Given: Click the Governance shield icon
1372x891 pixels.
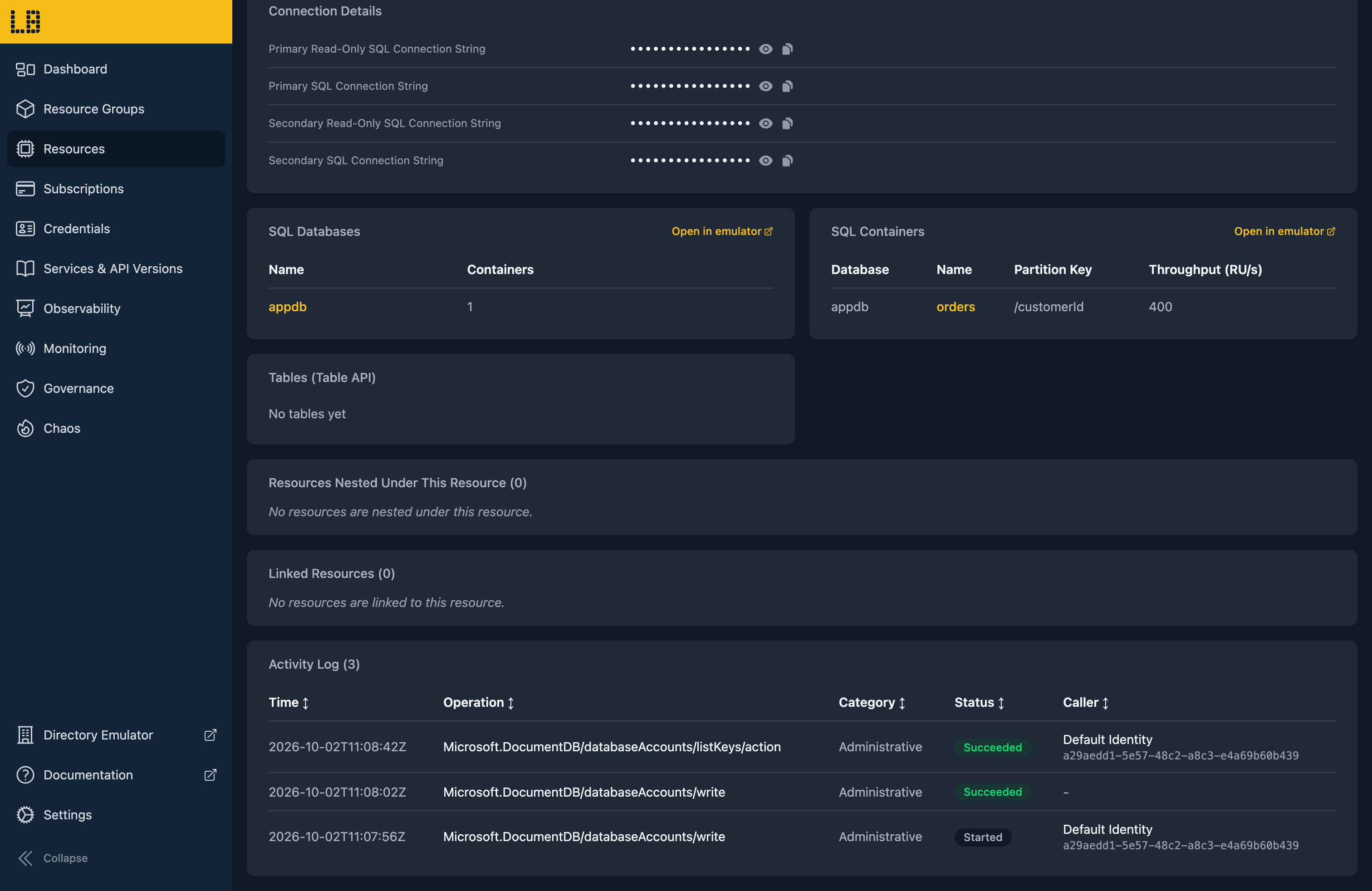Looking at the screenshot, I should point(25,388).
